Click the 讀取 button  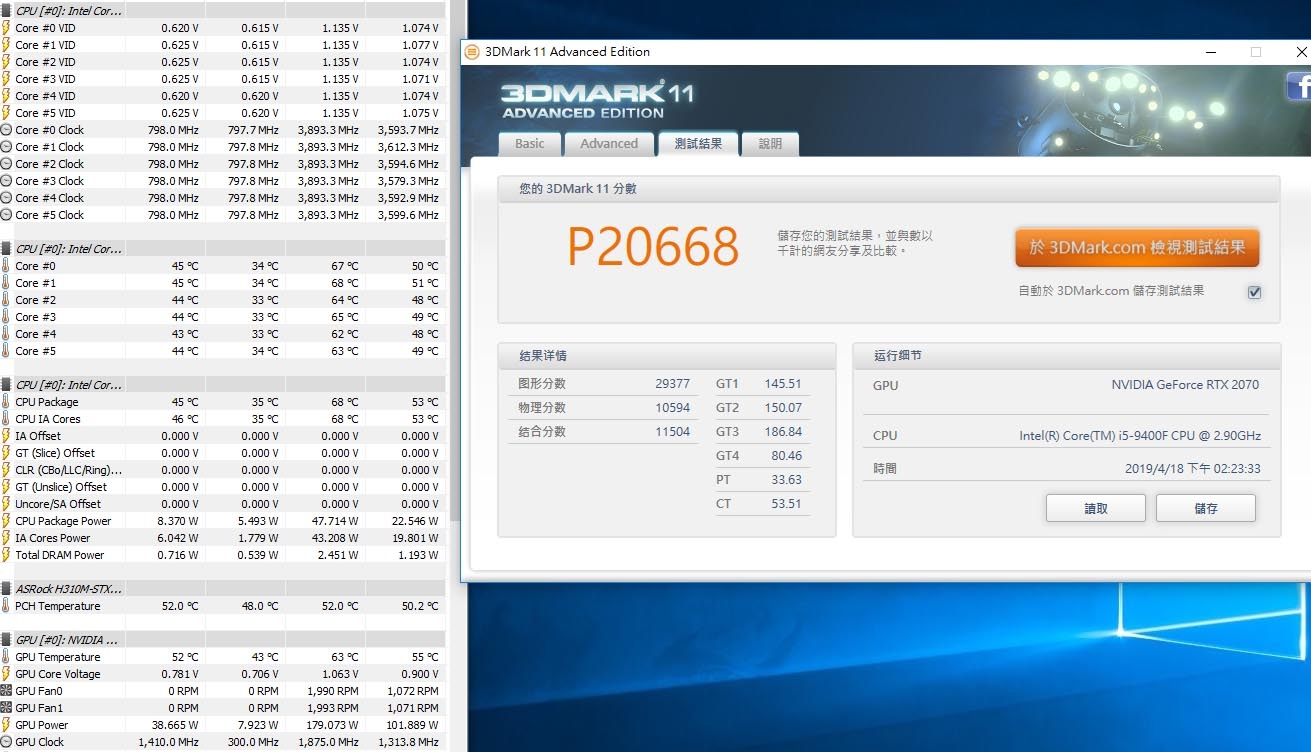1096,508
